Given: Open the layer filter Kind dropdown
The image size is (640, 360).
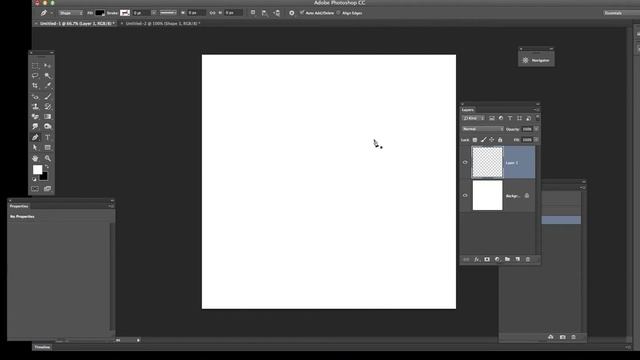Looking at the screenshot, I should (473, 118).
